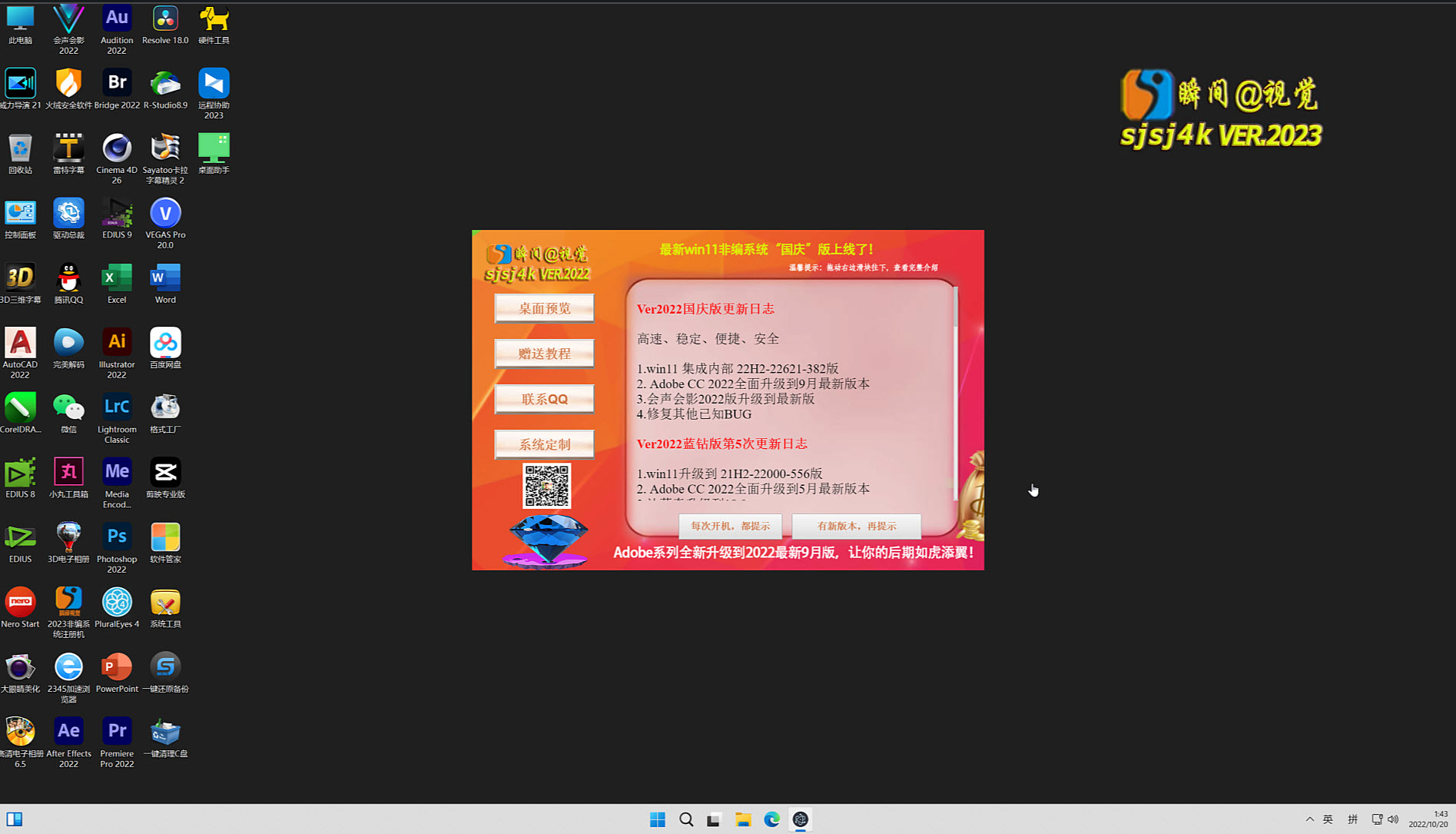Click 联系QQ button in popup

tap(544, 399)
